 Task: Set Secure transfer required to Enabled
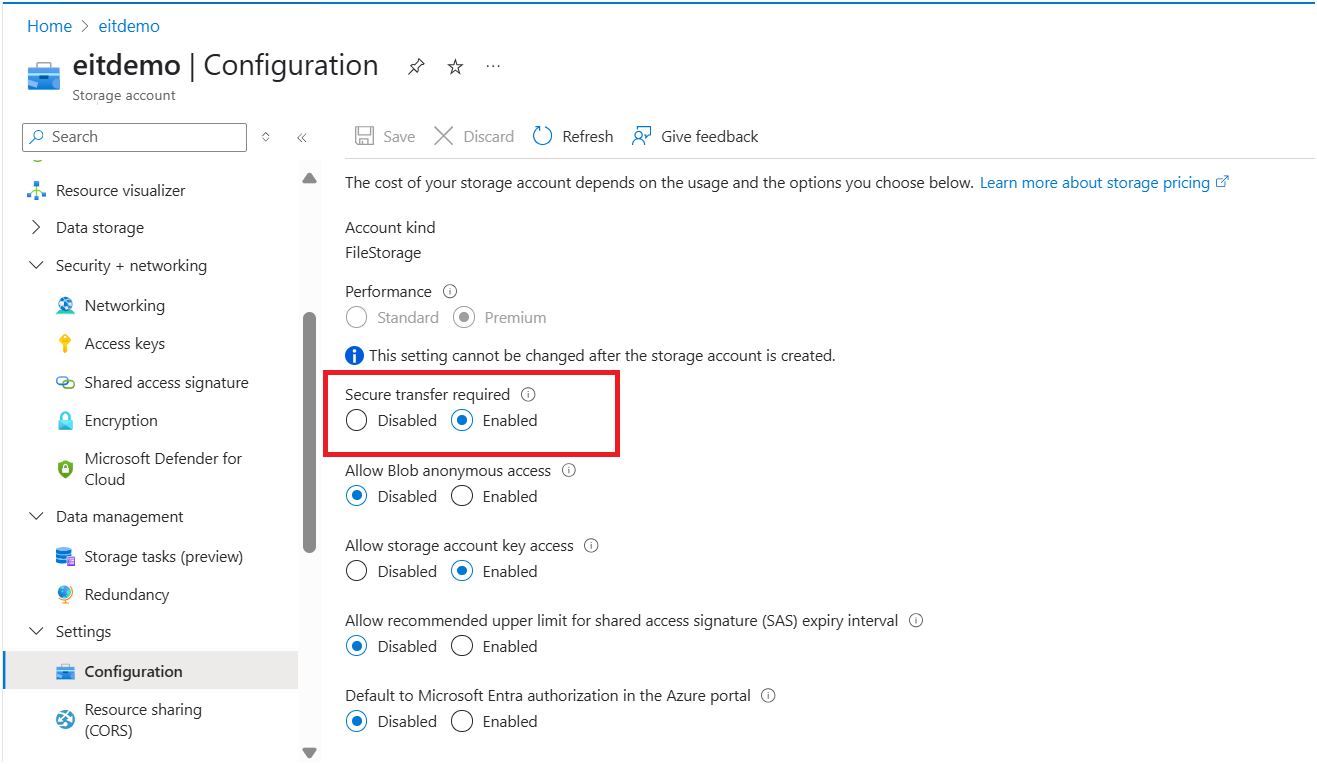click(461, 421)
